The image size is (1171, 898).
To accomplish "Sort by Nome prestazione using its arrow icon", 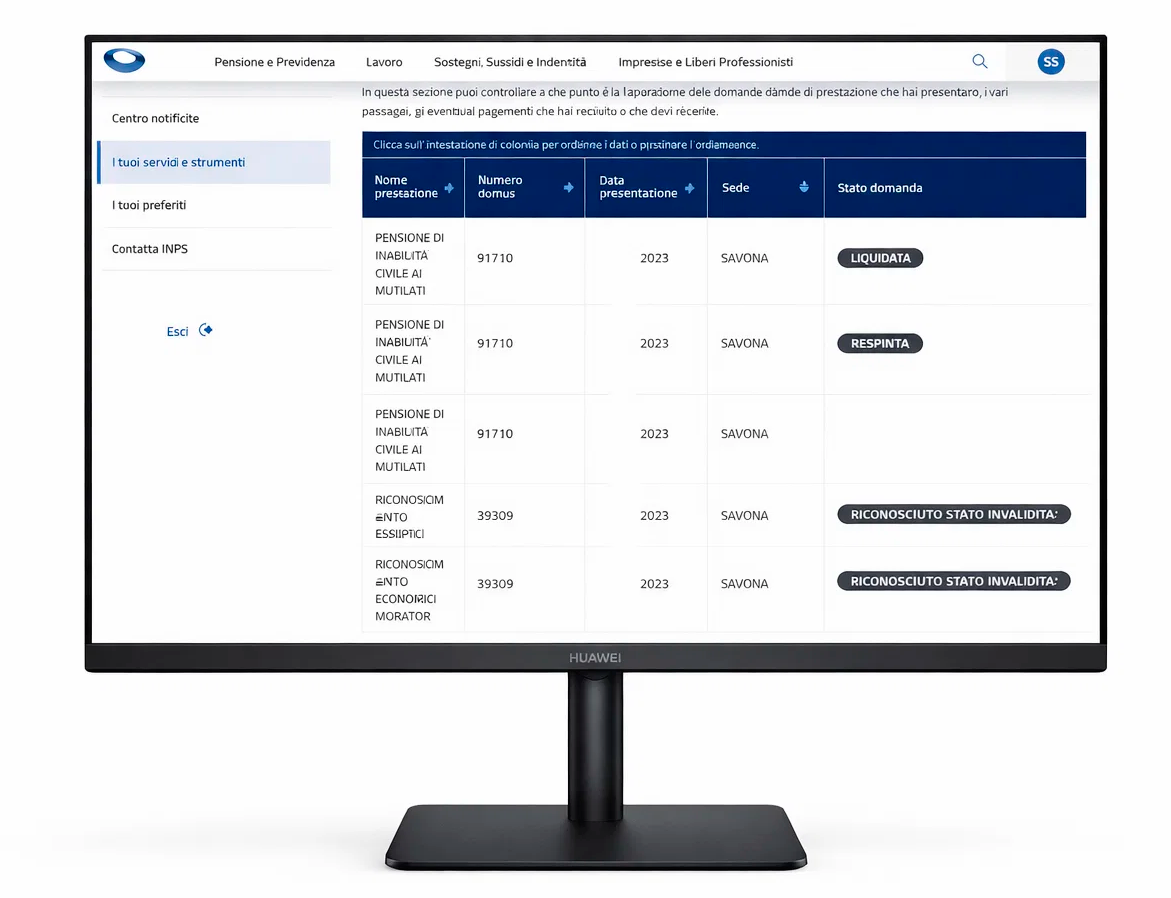I will click(x=449, y=188).
